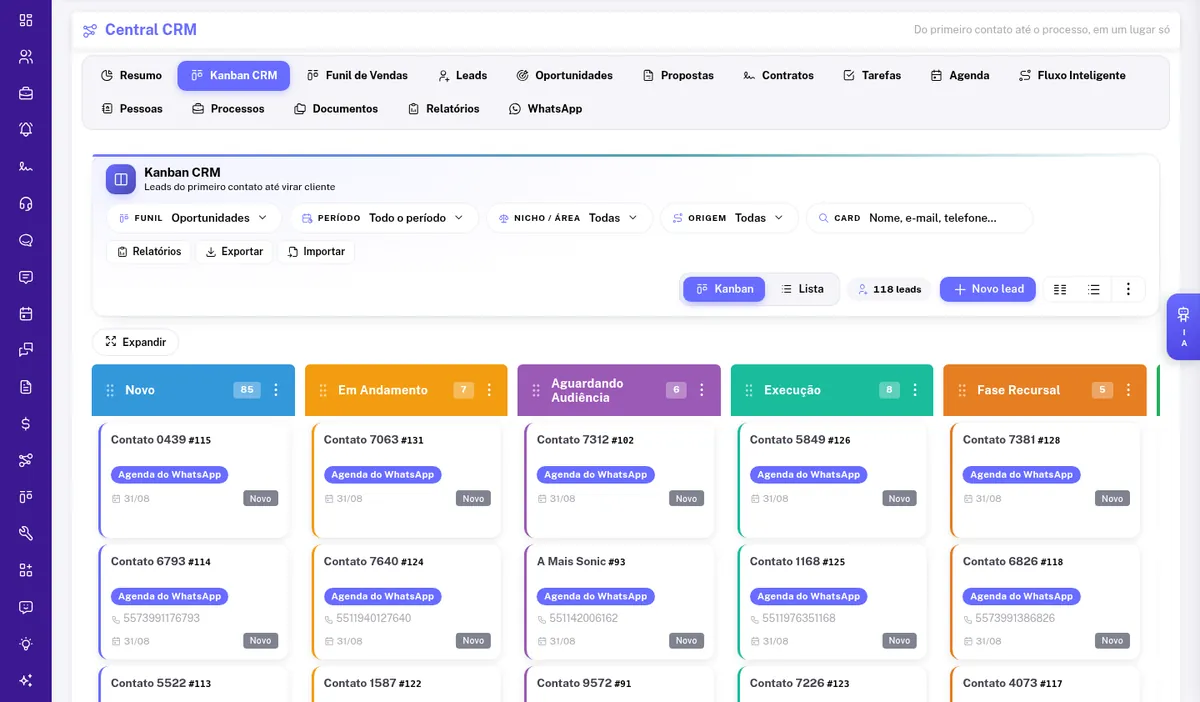Go to the Agenda tab
Viewport: 1200px width, 702px height.
960,76
